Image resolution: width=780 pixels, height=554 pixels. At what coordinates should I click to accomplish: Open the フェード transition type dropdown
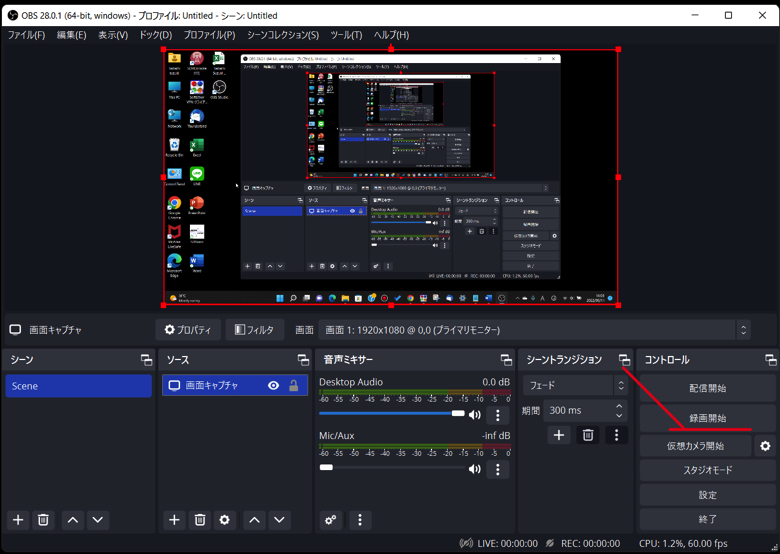[x=575, y=385]
